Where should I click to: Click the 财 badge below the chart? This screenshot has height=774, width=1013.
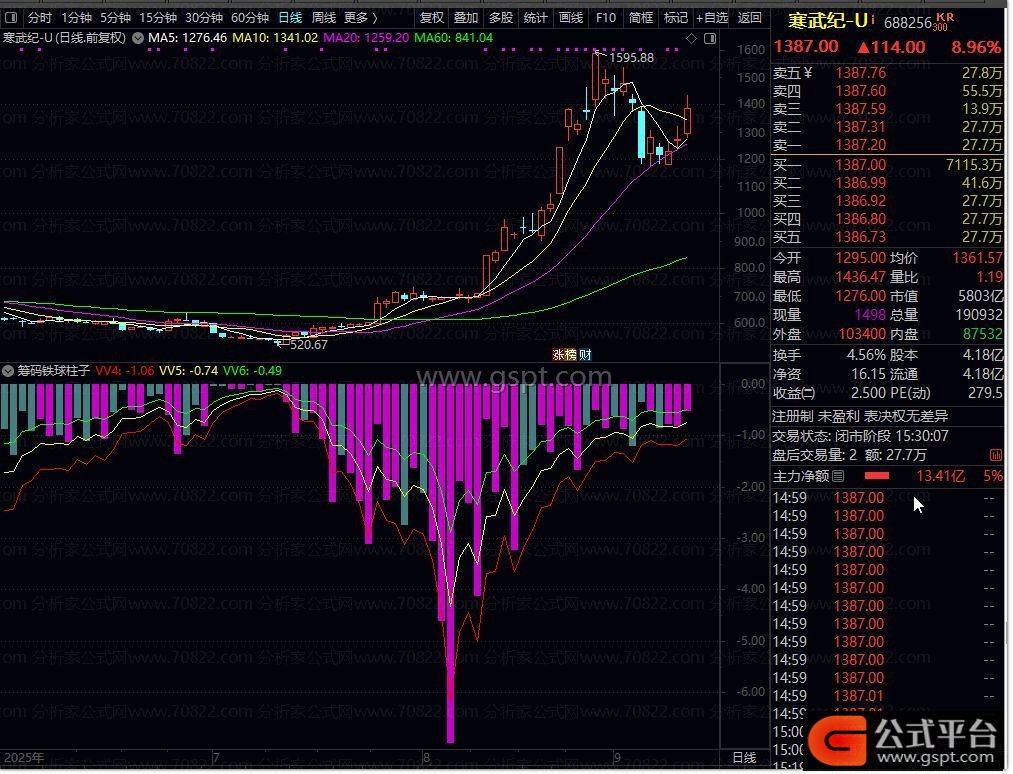585,354
